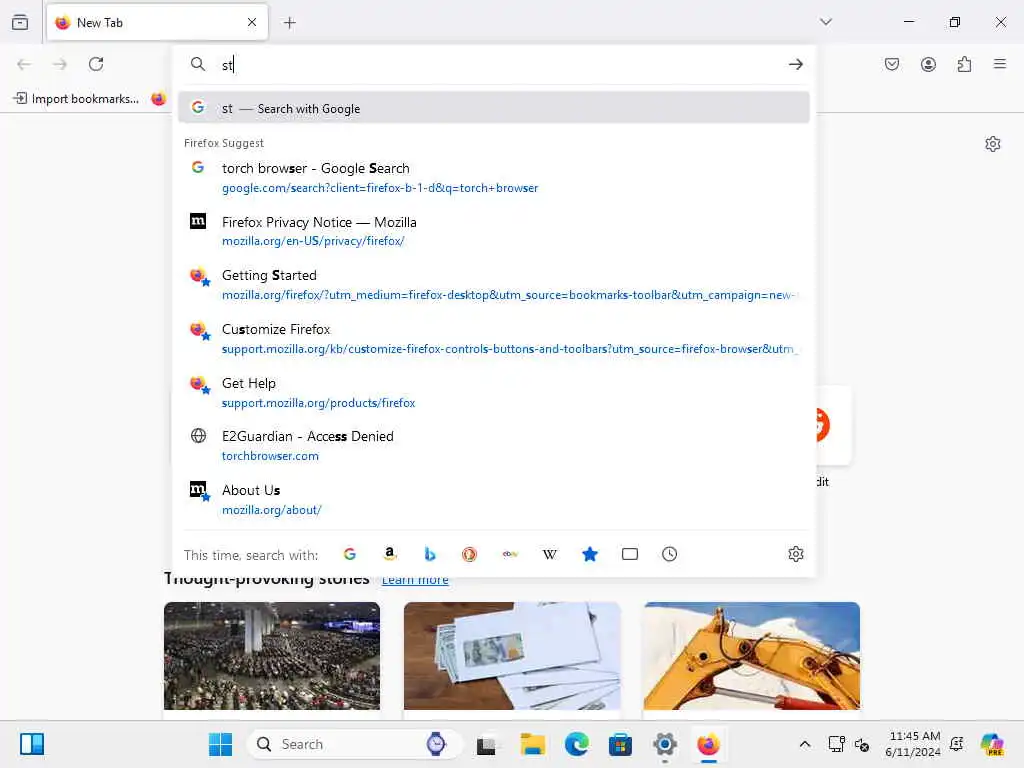This screenshot has height=768, width=1024.
Task: Click the 'Learn more' link
Action: pos(415,580)
